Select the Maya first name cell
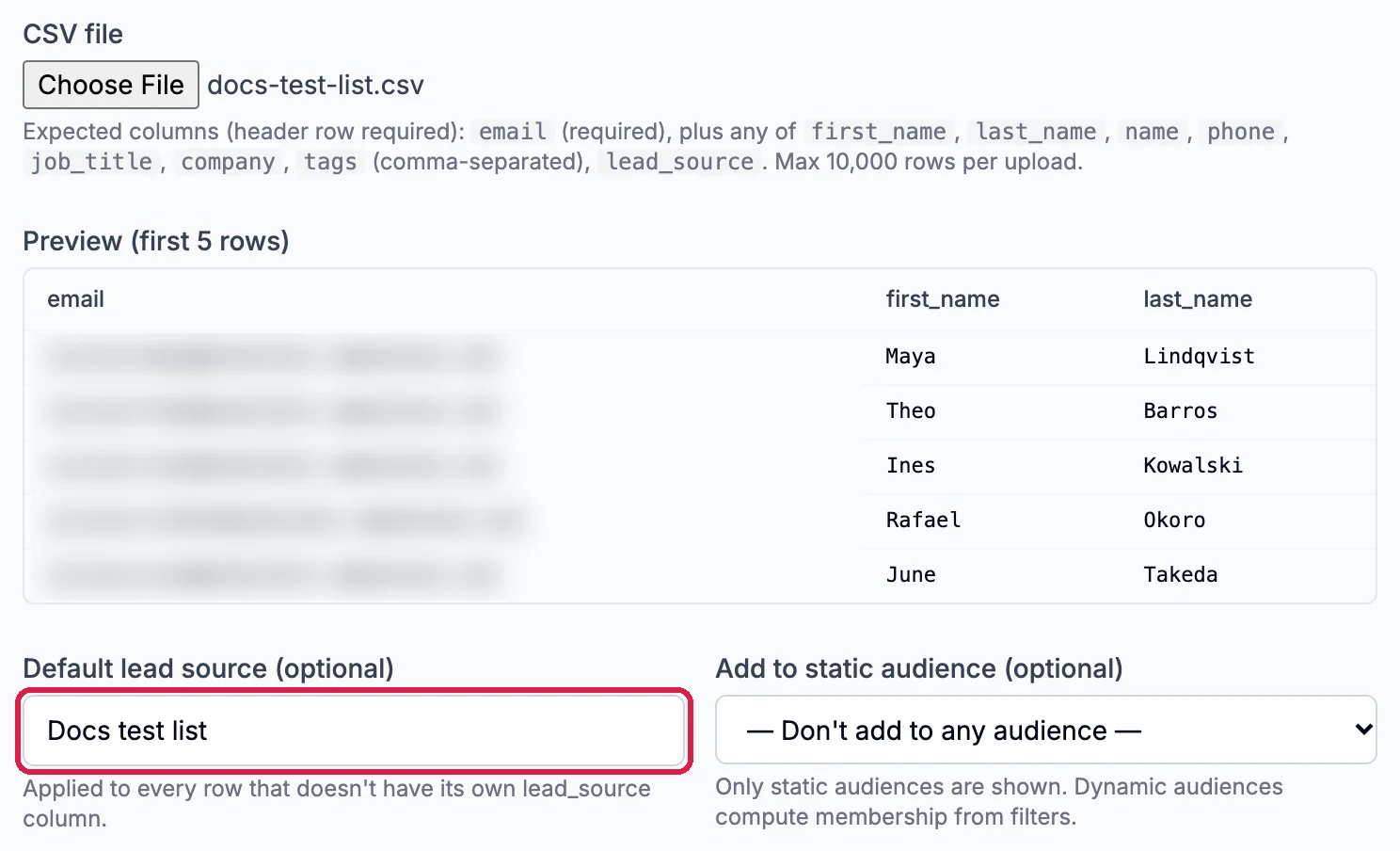Viewport: 1400px width, 851px height. coord(911,356)
